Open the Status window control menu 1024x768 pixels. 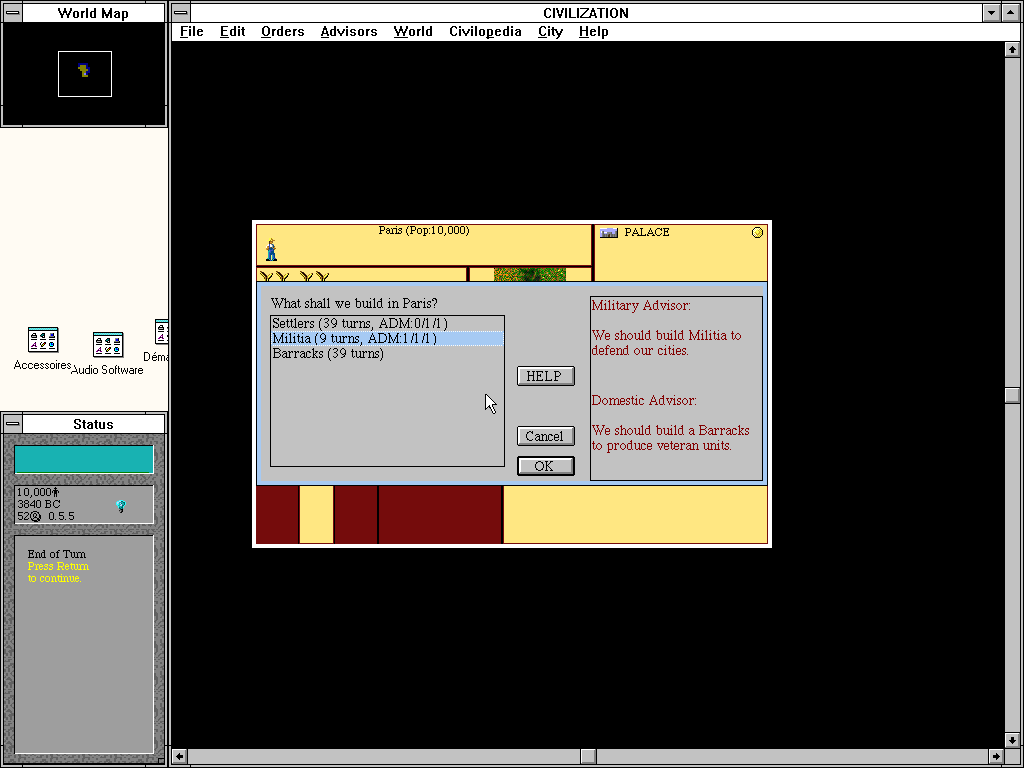tap(12, 424)
